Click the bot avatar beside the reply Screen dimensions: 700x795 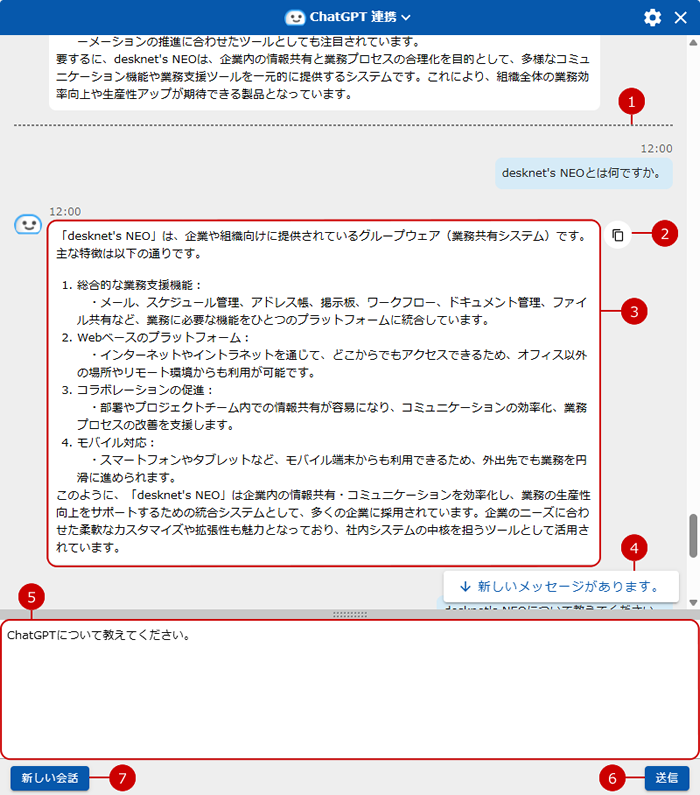pyautogui.click(x=28, y=224)
